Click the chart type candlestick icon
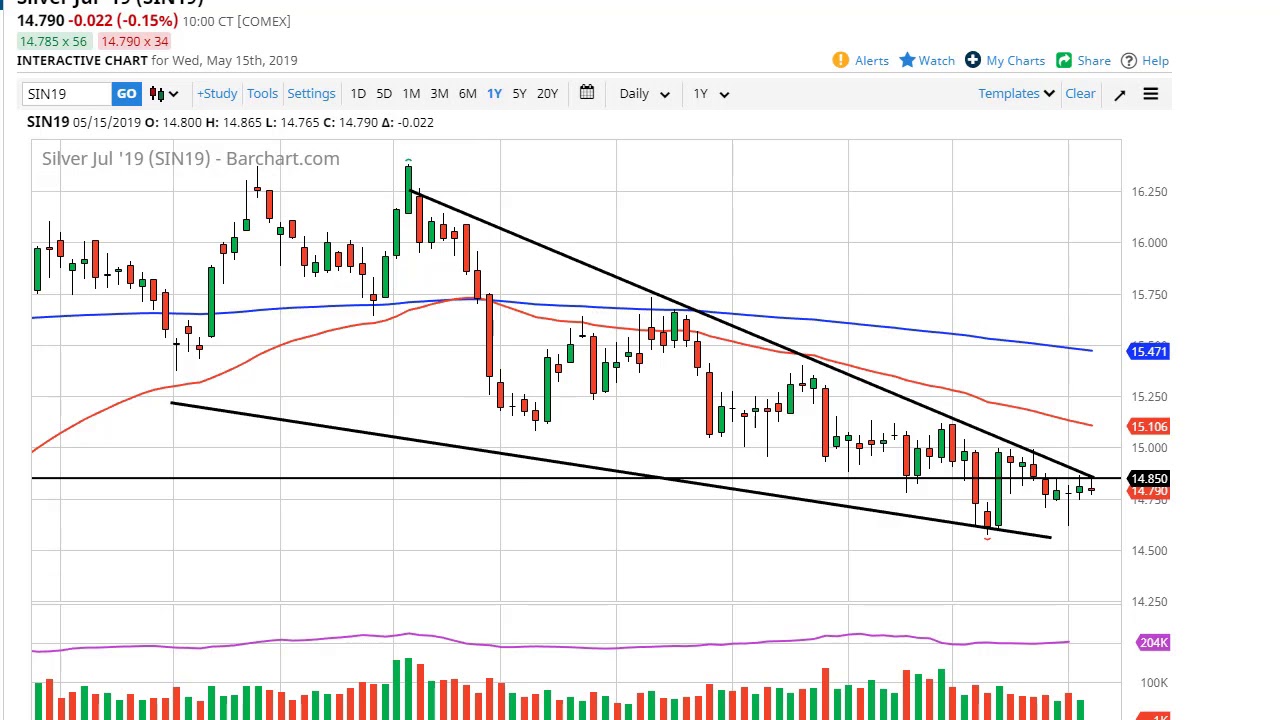Viewport: 1280px width, 720px height. (x=157, y=94)
